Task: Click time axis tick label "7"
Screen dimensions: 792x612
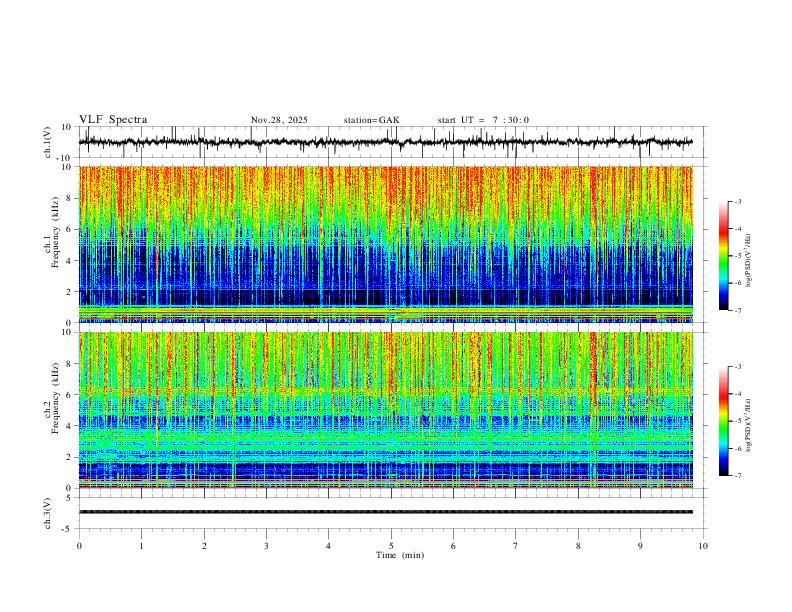Action: pyautogui.click(x=516, y=546)
